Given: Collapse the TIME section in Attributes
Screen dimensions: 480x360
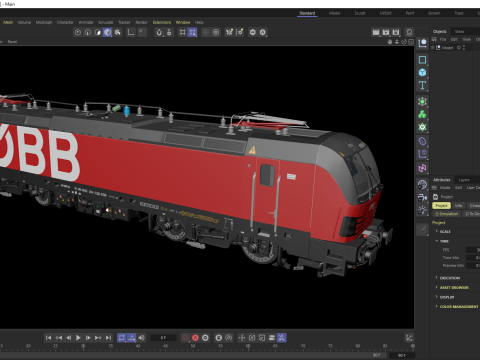Looking at the screenshot, I should click(437, 241).
